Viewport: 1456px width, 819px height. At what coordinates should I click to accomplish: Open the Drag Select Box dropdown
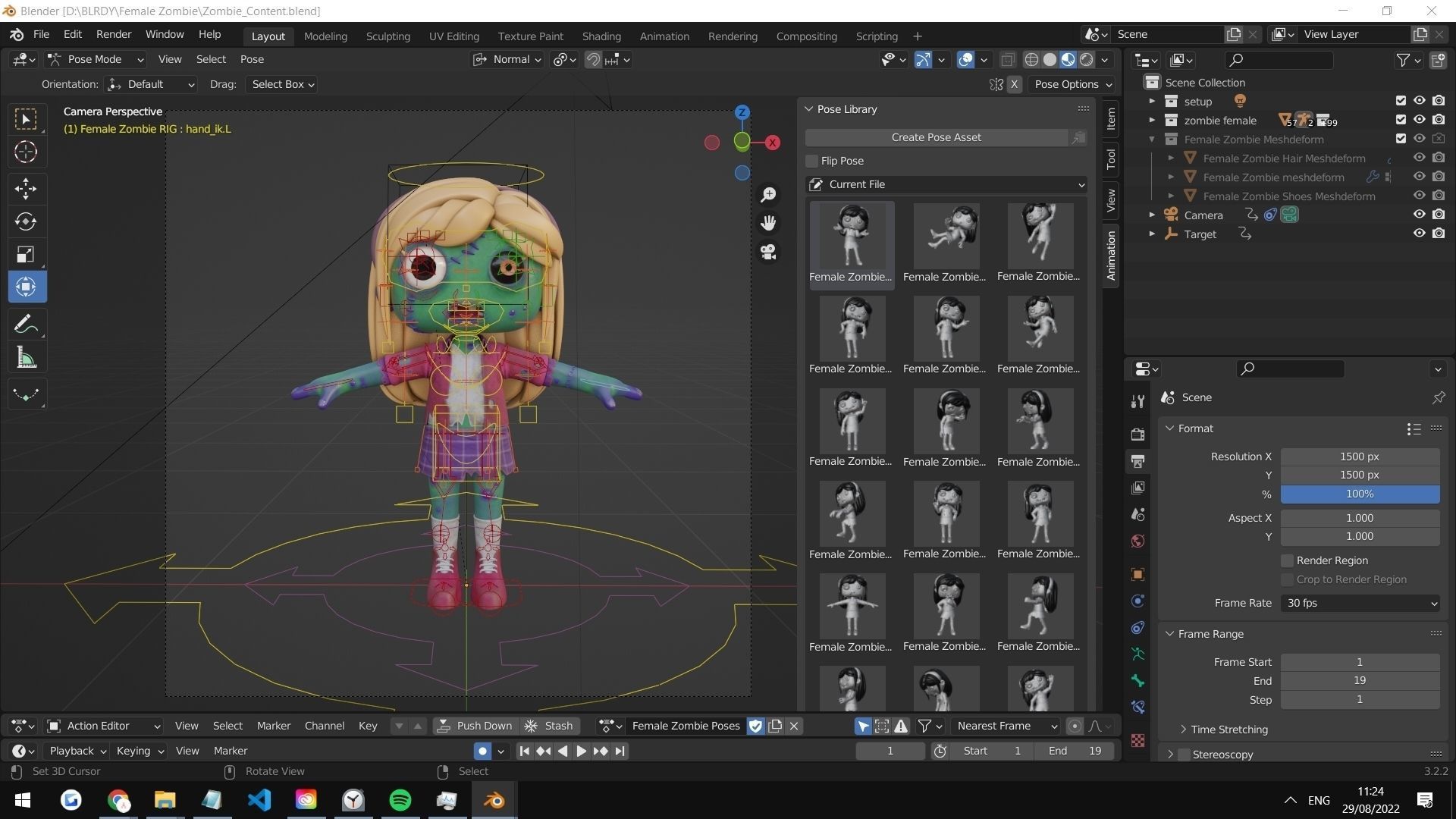(x=281, y=84)
